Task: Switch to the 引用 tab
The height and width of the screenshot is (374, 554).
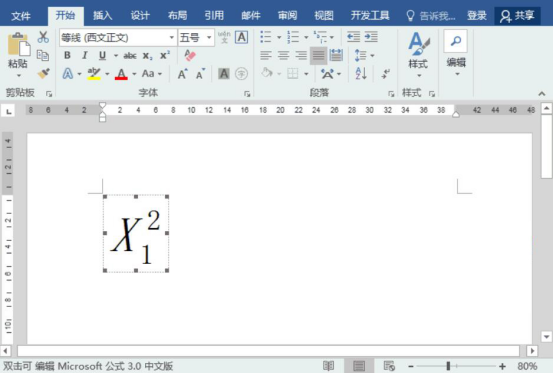Action: [x=214, y=16]
